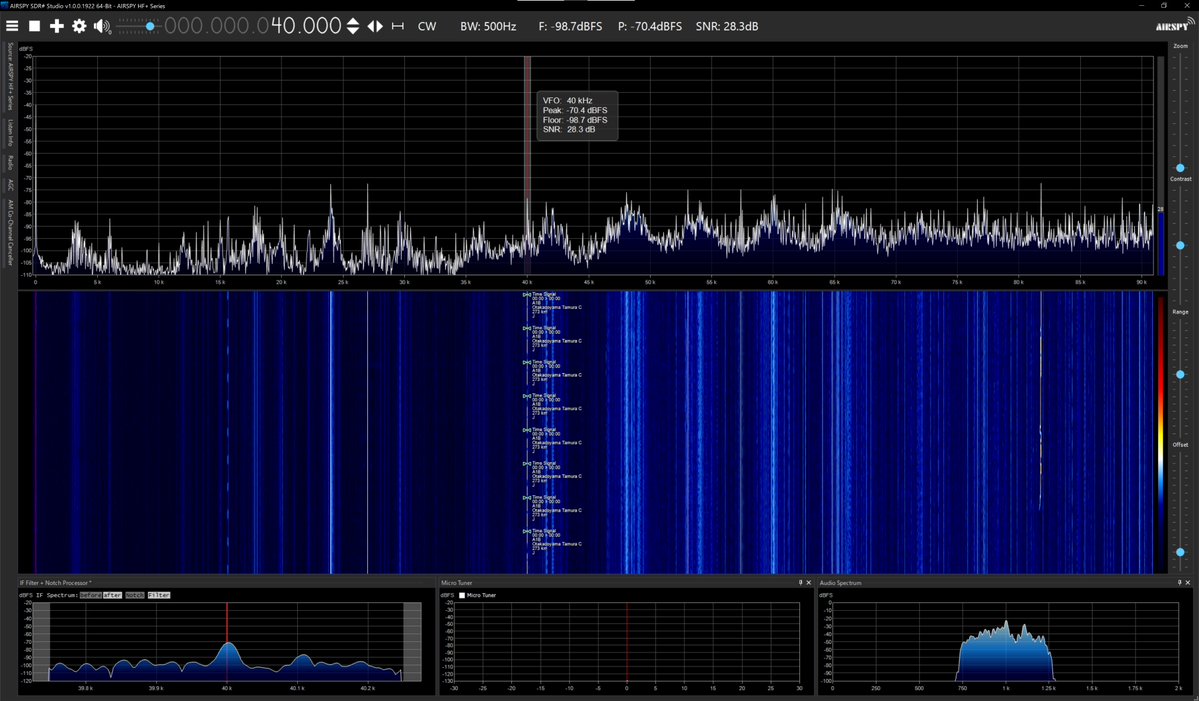This screenshot has width=1199, height=701.
Task: Click the red center line in Micro Tuner
Action: 627,642
